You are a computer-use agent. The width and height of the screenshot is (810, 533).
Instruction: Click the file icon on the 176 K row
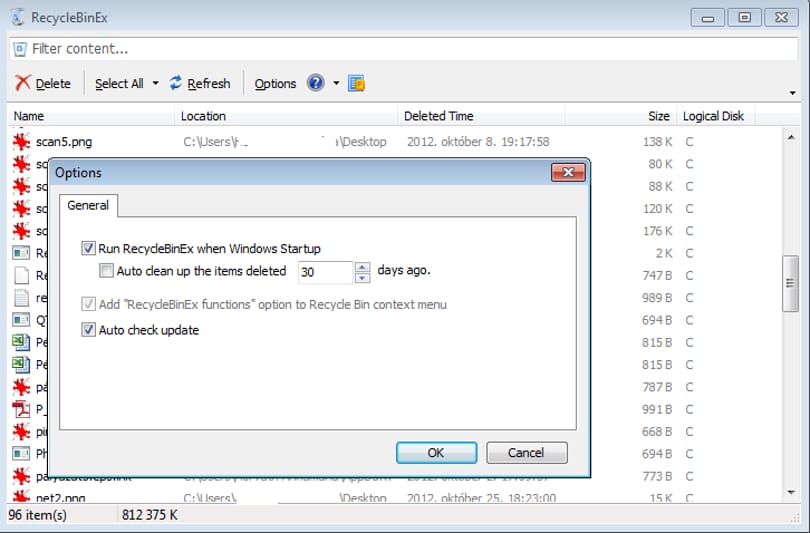tap(21, 231)
